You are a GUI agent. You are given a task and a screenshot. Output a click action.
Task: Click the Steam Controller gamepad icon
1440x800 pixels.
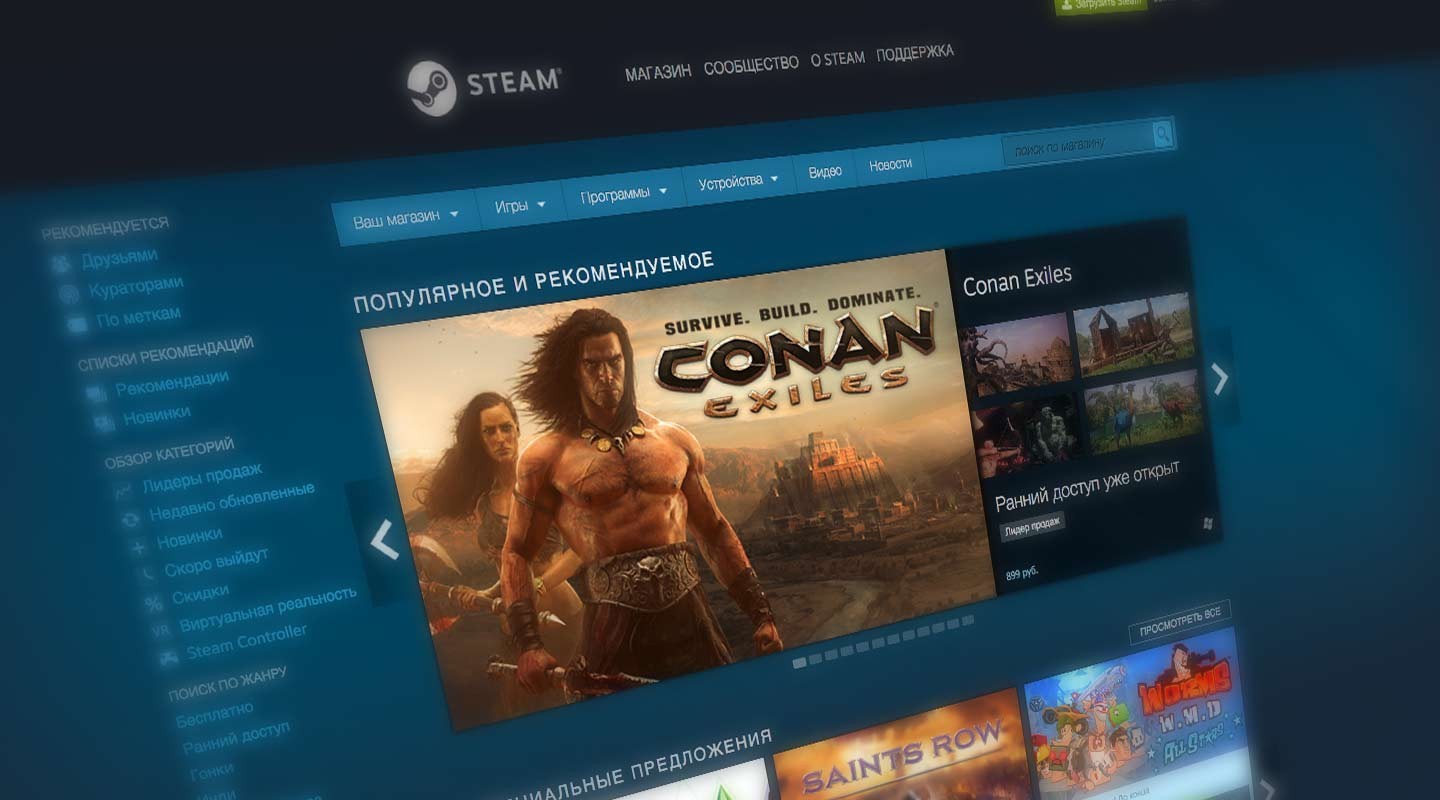click(x=169, y=656)
